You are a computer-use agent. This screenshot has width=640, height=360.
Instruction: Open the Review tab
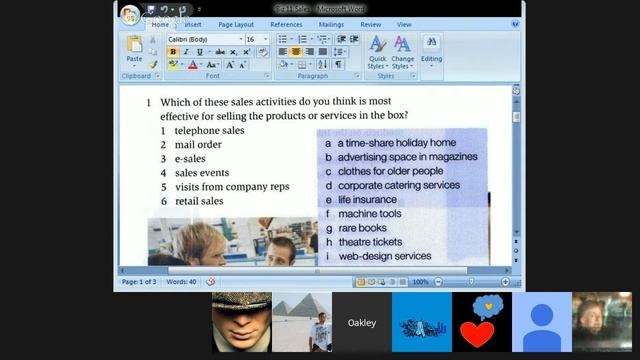tap(371, 24)
